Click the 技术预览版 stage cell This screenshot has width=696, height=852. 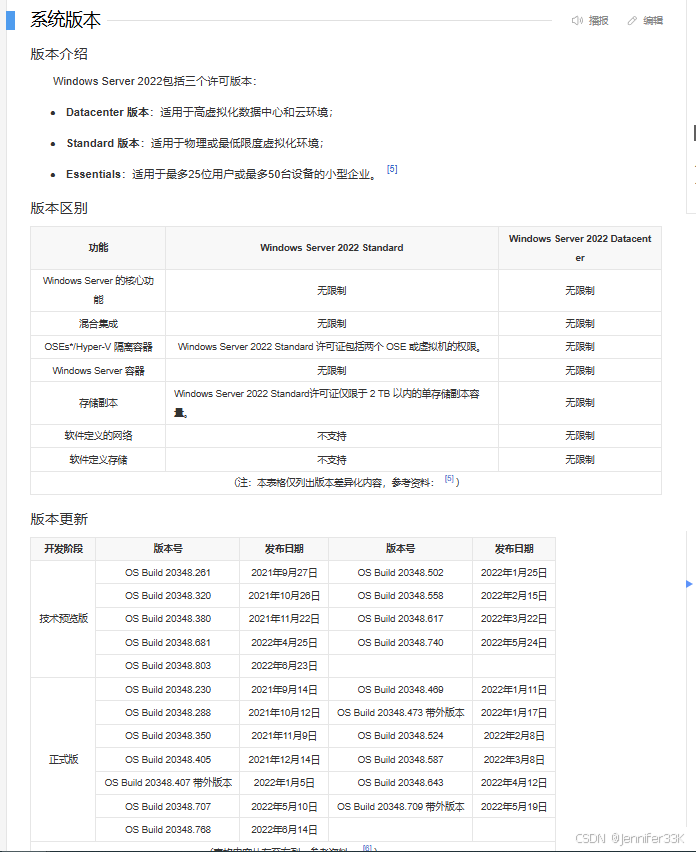coord(64,619)
